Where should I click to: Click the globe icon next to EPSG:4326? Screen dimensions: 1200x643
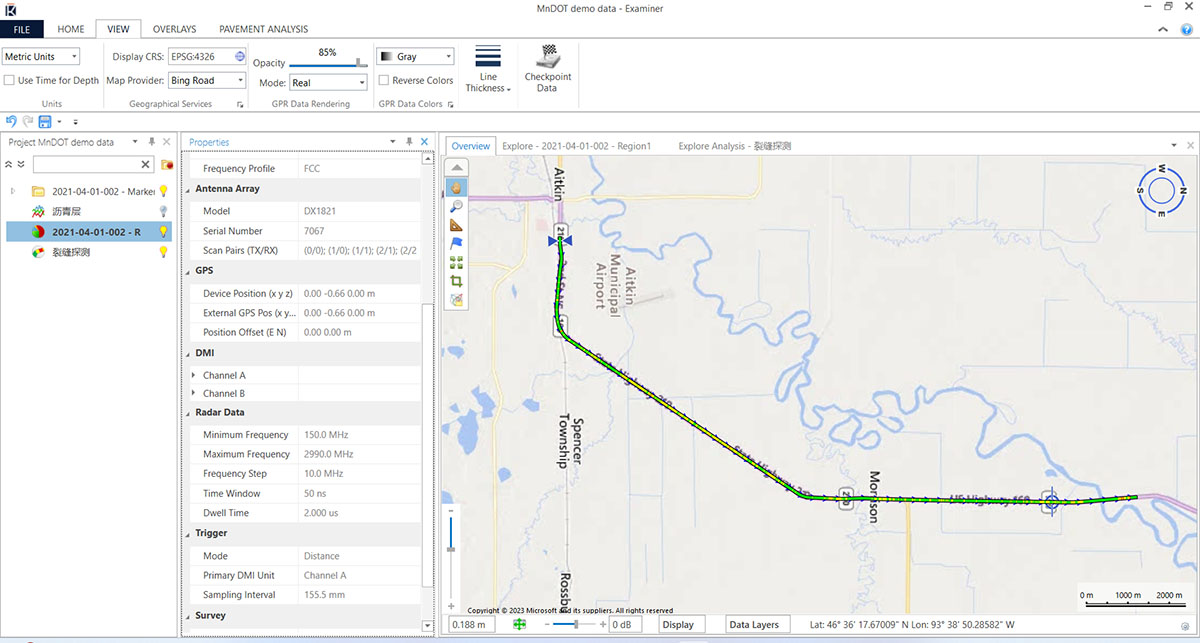pyautogui.click(x=239, y=56)
